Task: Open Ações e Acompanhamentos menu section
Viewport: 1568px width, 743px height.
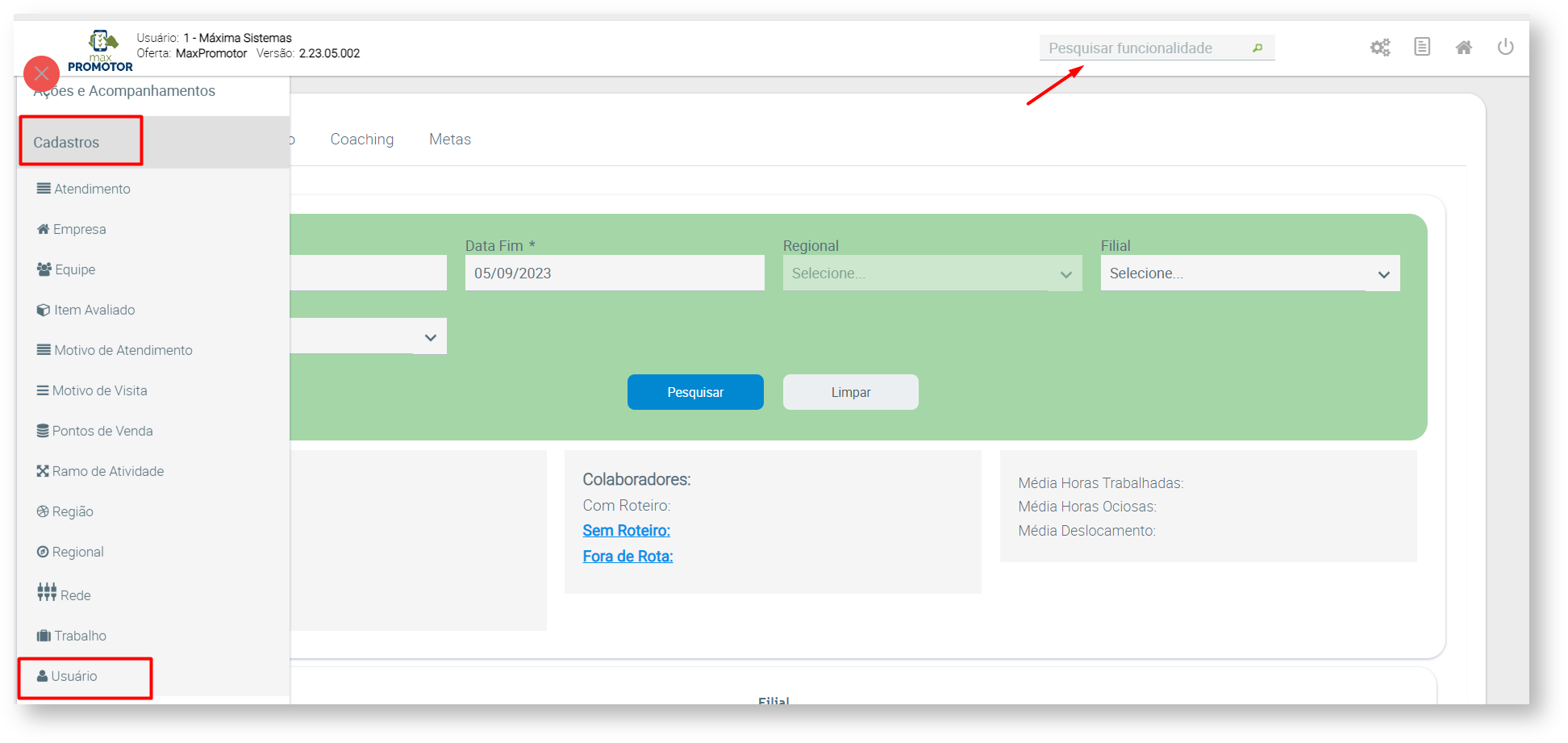Action: [124, 91]
